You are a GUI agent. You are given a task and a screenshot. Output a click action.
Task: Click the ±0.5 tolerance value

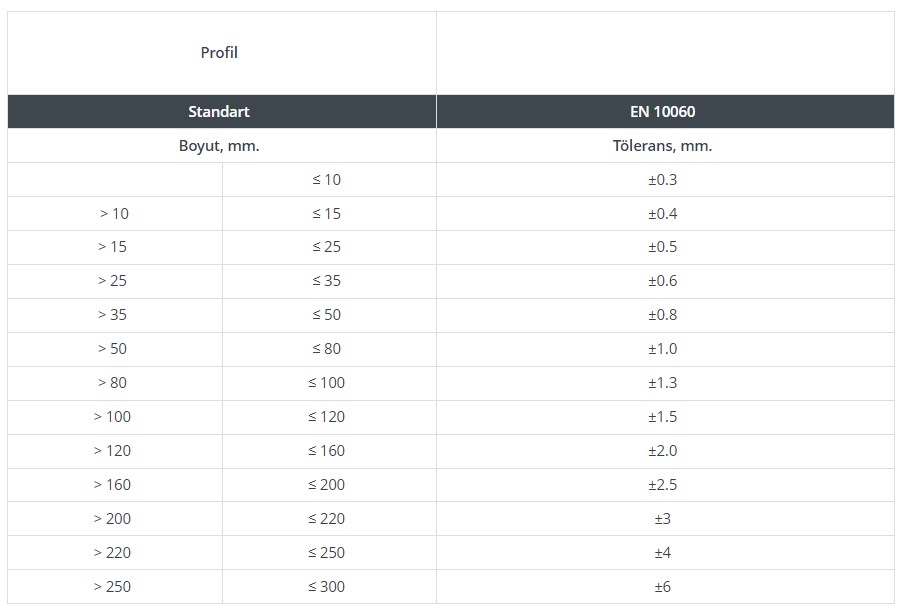[663, 247]
